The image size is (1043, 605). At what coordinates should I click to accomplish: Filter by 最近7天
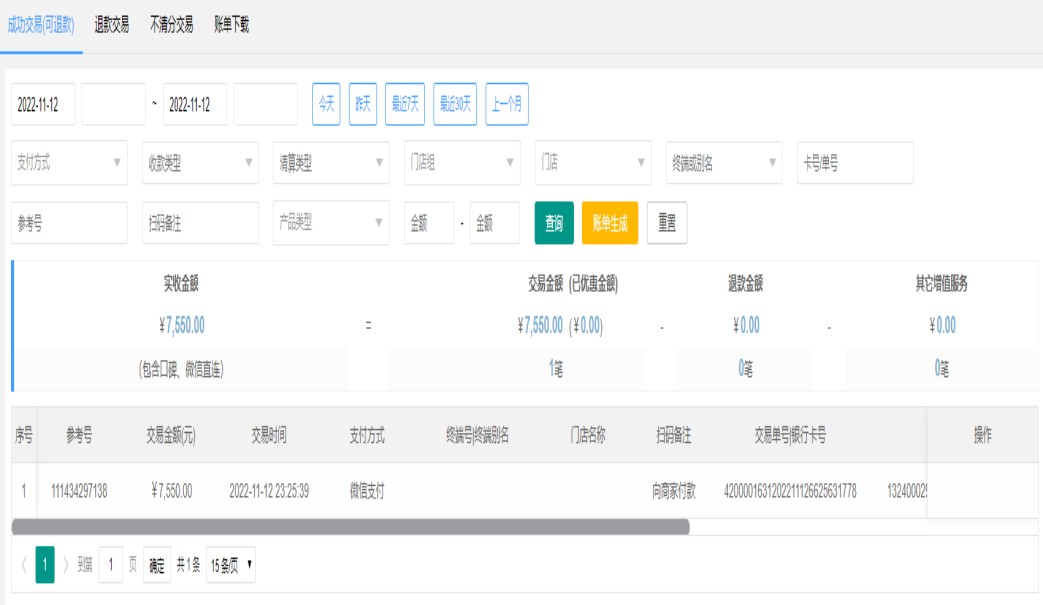pyautogui.click(x=404, y=104)
